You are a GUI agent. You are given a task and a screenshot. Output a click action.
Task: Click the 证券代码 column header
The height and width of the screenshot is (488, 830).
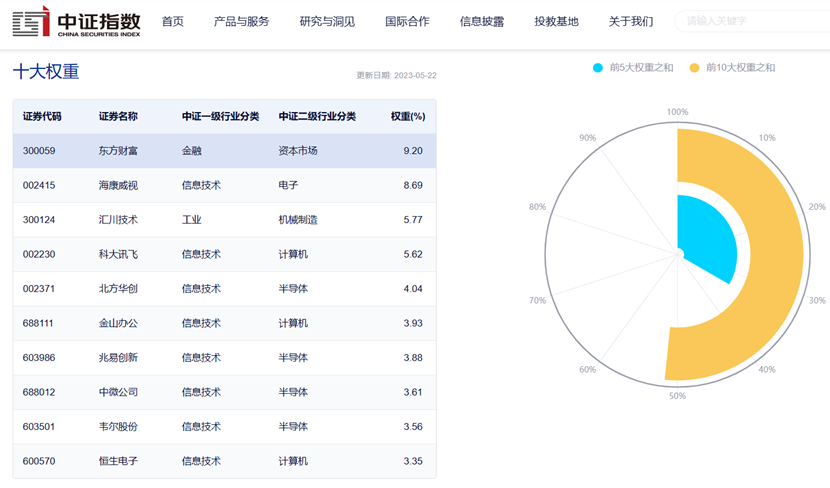[42, 116]
